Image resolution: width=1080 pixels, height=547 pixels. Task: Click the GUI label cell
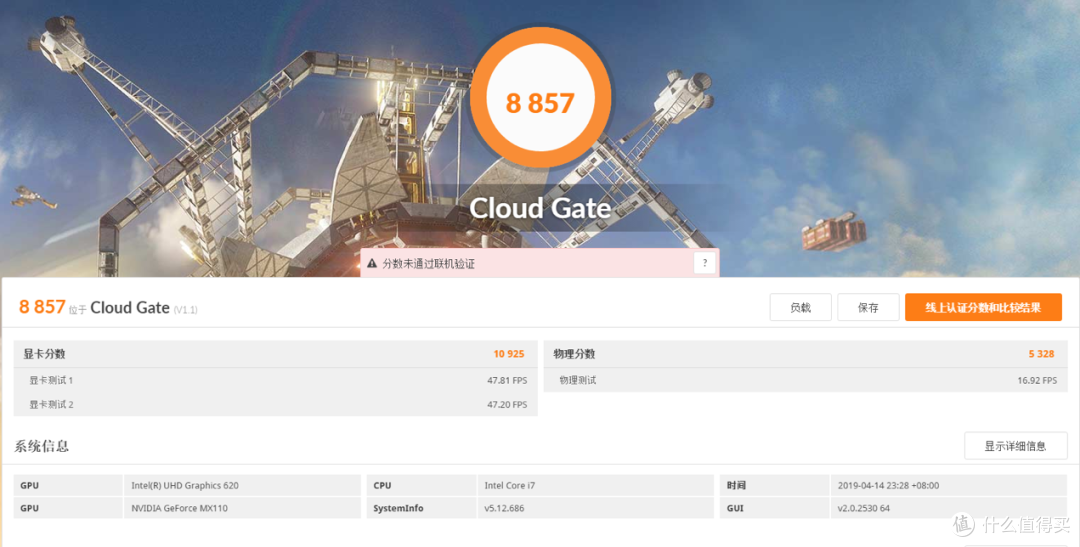click(774, 508)
